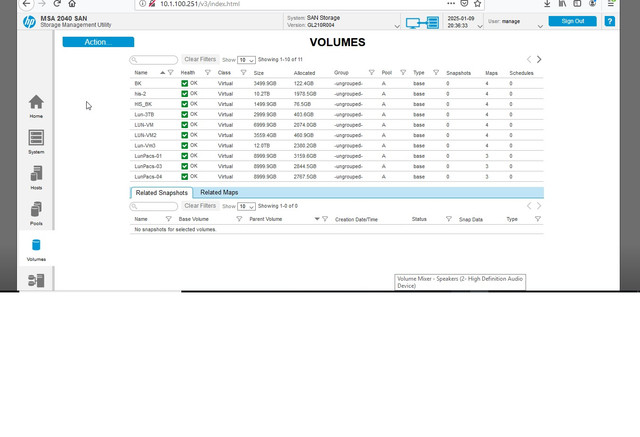
Task: Toggle the Name column ascending sort arrow
Action: (162, 73)
